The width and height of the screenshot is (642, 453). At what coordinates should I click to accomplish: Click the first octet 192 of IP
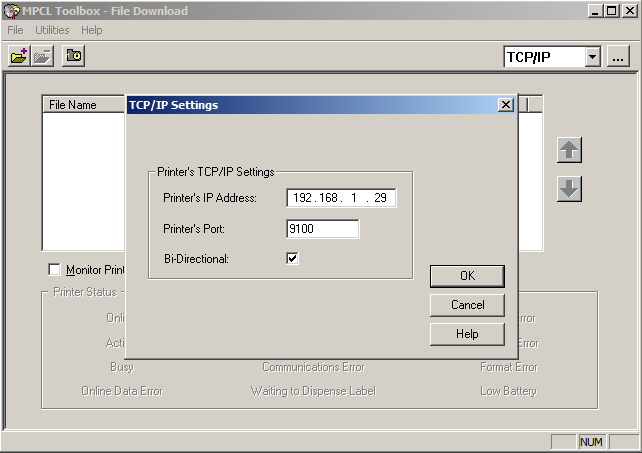[x=303, y=198]
